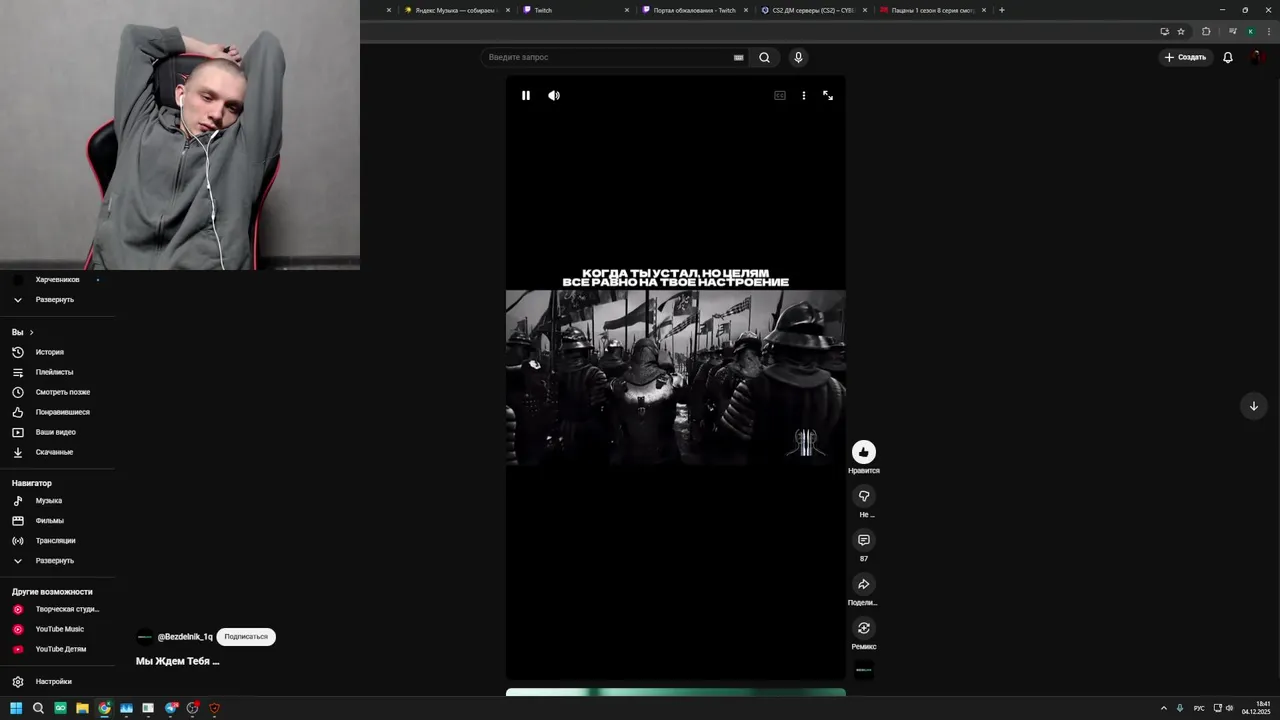
Task: Expand Навигатор with the lower Развернуть
Action: 56,561
